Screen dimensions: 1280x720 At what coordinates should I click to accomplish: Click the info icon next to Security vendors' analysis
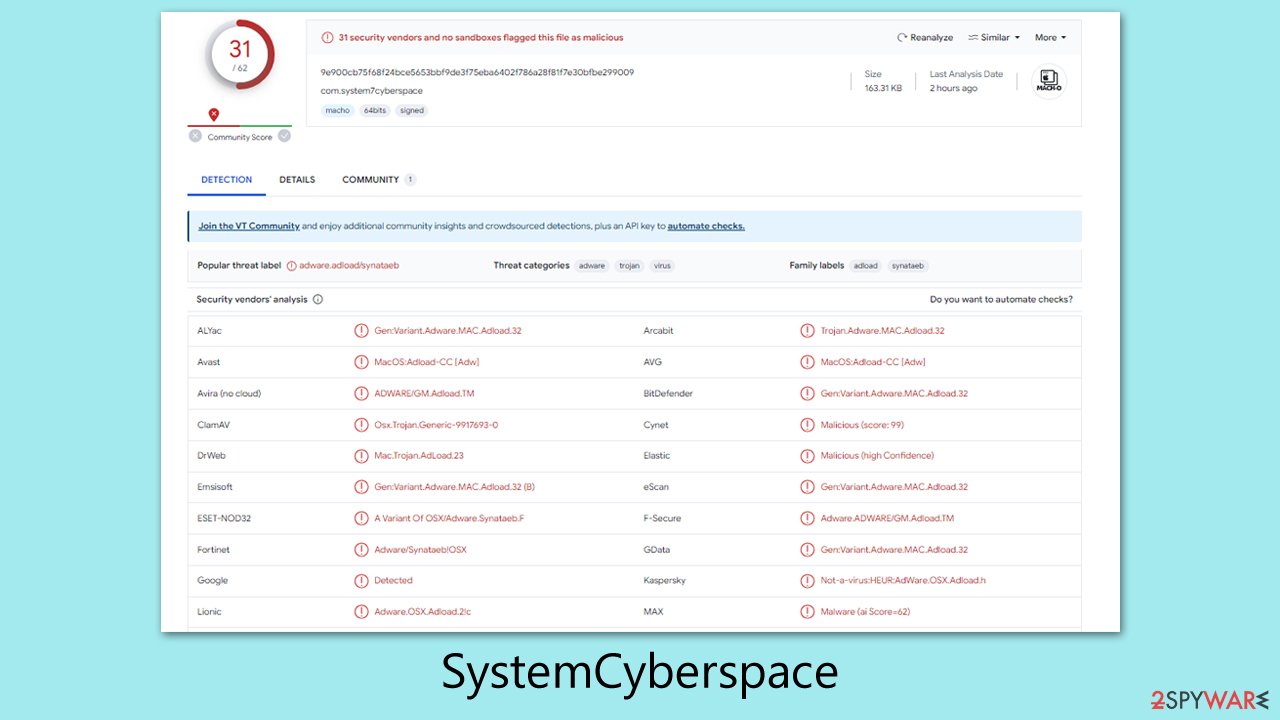coord(317,299)
